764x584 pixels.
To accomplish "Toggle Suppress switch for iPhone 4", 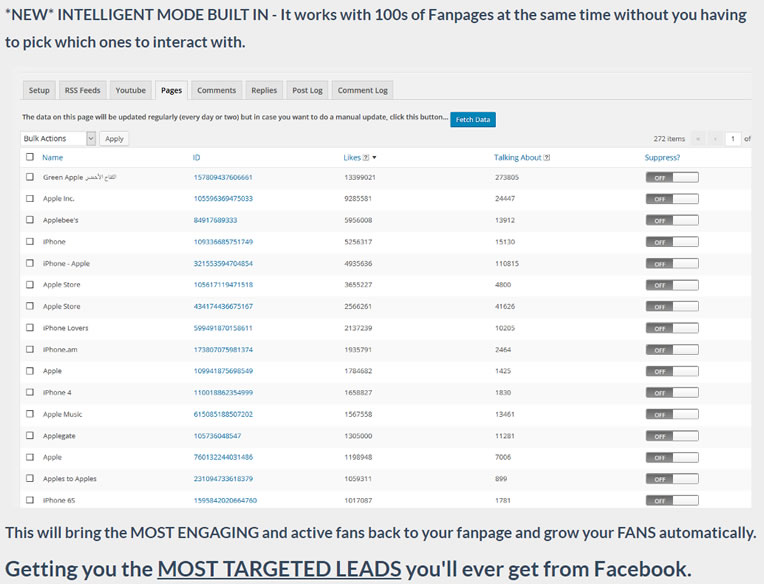I will (672, 393).
